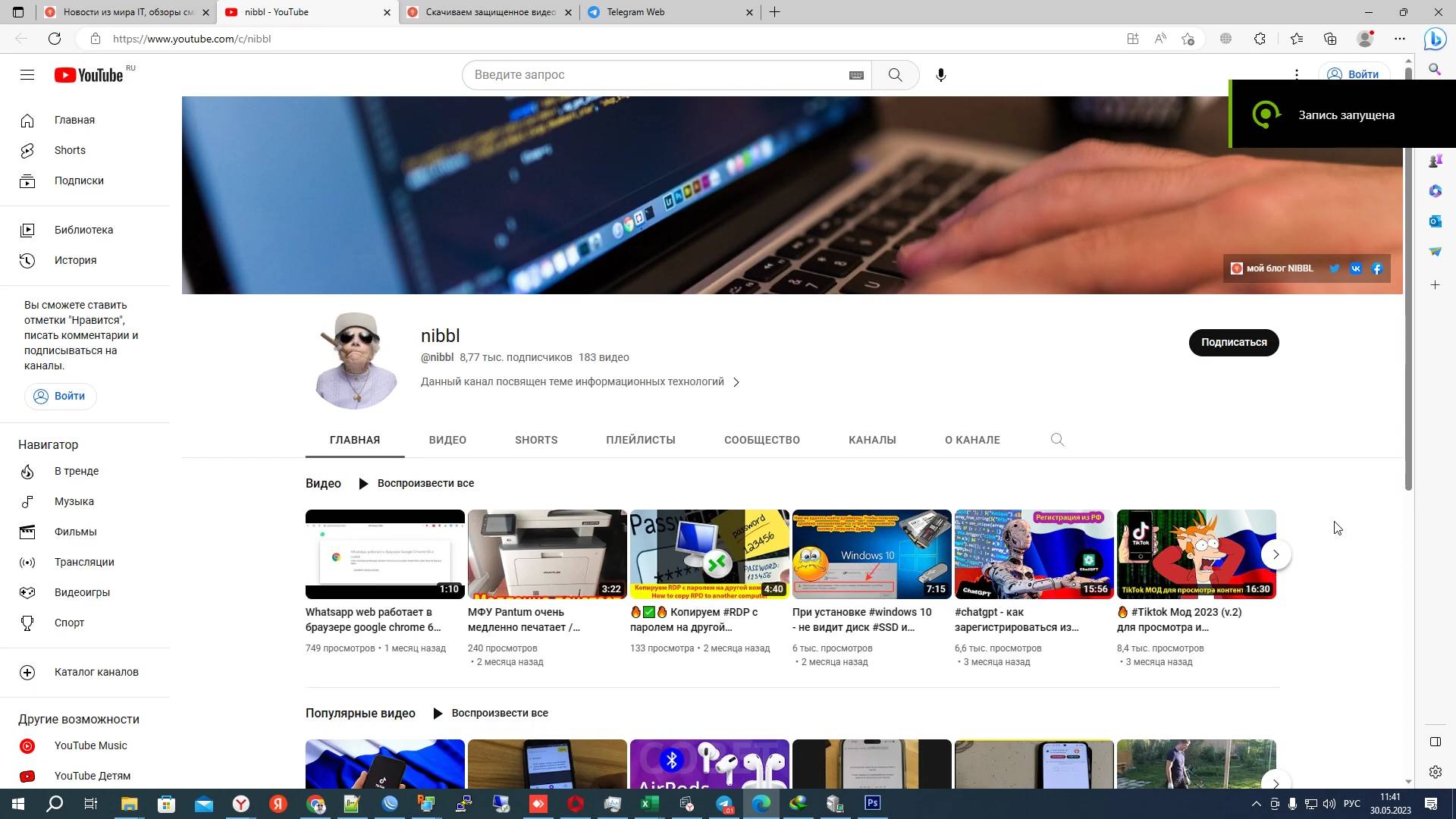
Task: Switch to СООБЩЕСТВО channel tab
Action: coord(762,440)
